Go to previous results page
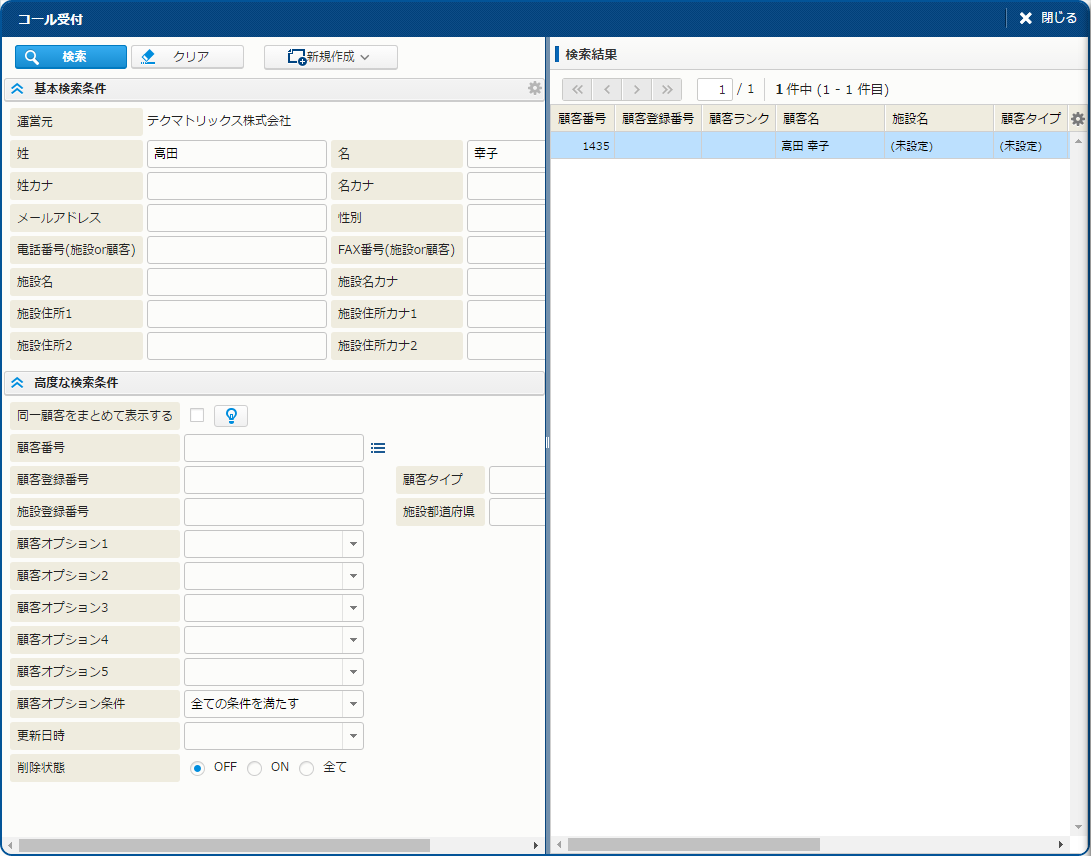 [x=607, y=89]
